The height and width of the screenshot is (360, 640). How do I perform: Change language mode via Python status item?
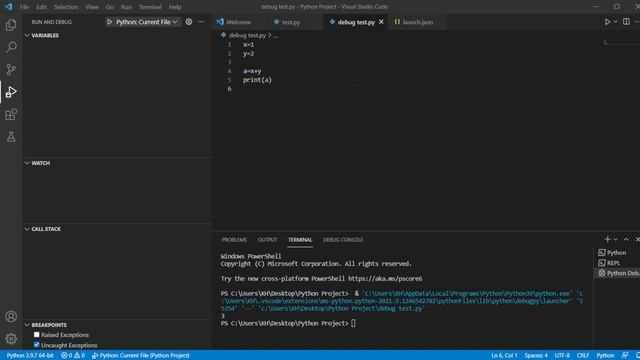tap(605, 356)
